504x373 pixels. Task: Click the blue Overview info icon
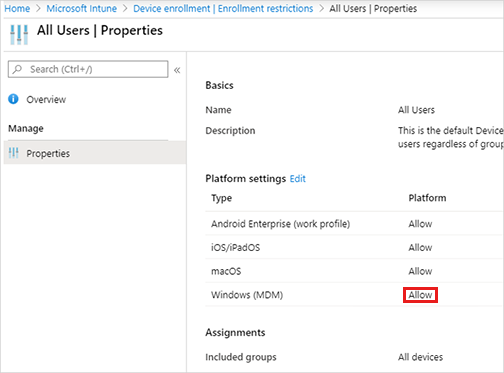point(13,99)
